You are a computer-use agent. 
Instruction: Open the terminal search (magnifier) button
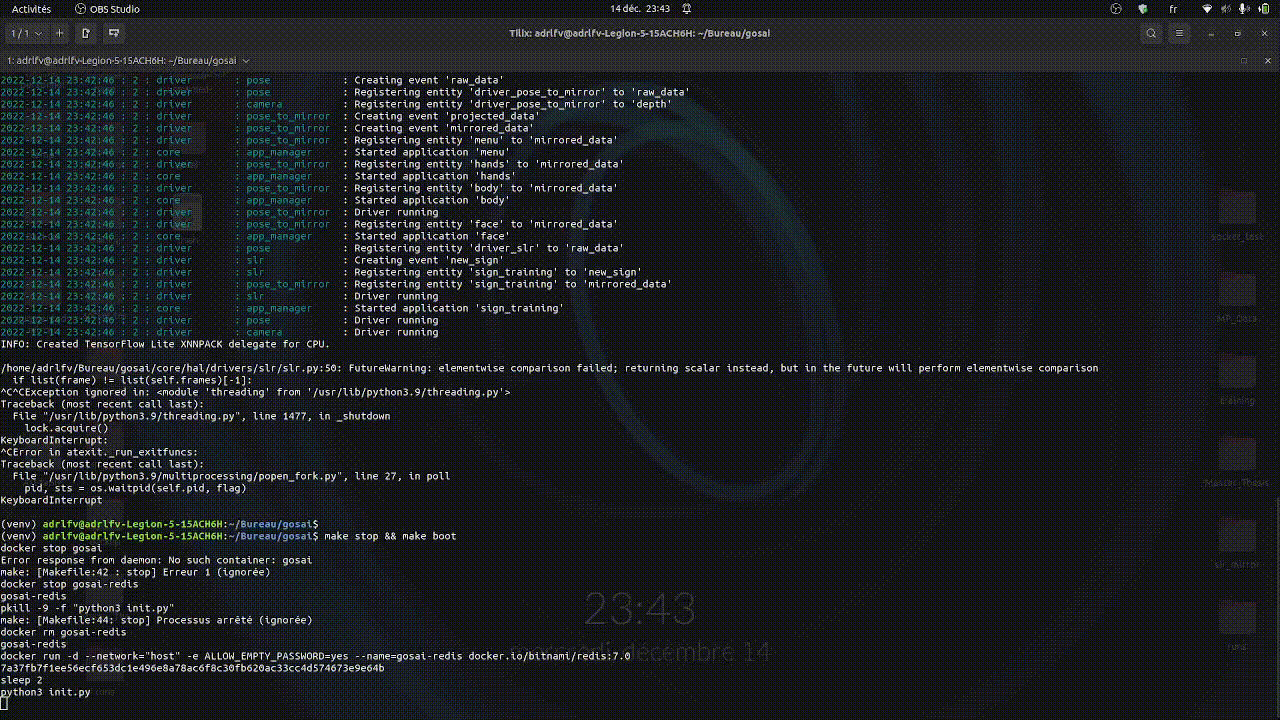pyautogui.click(x=1151, y=33)
